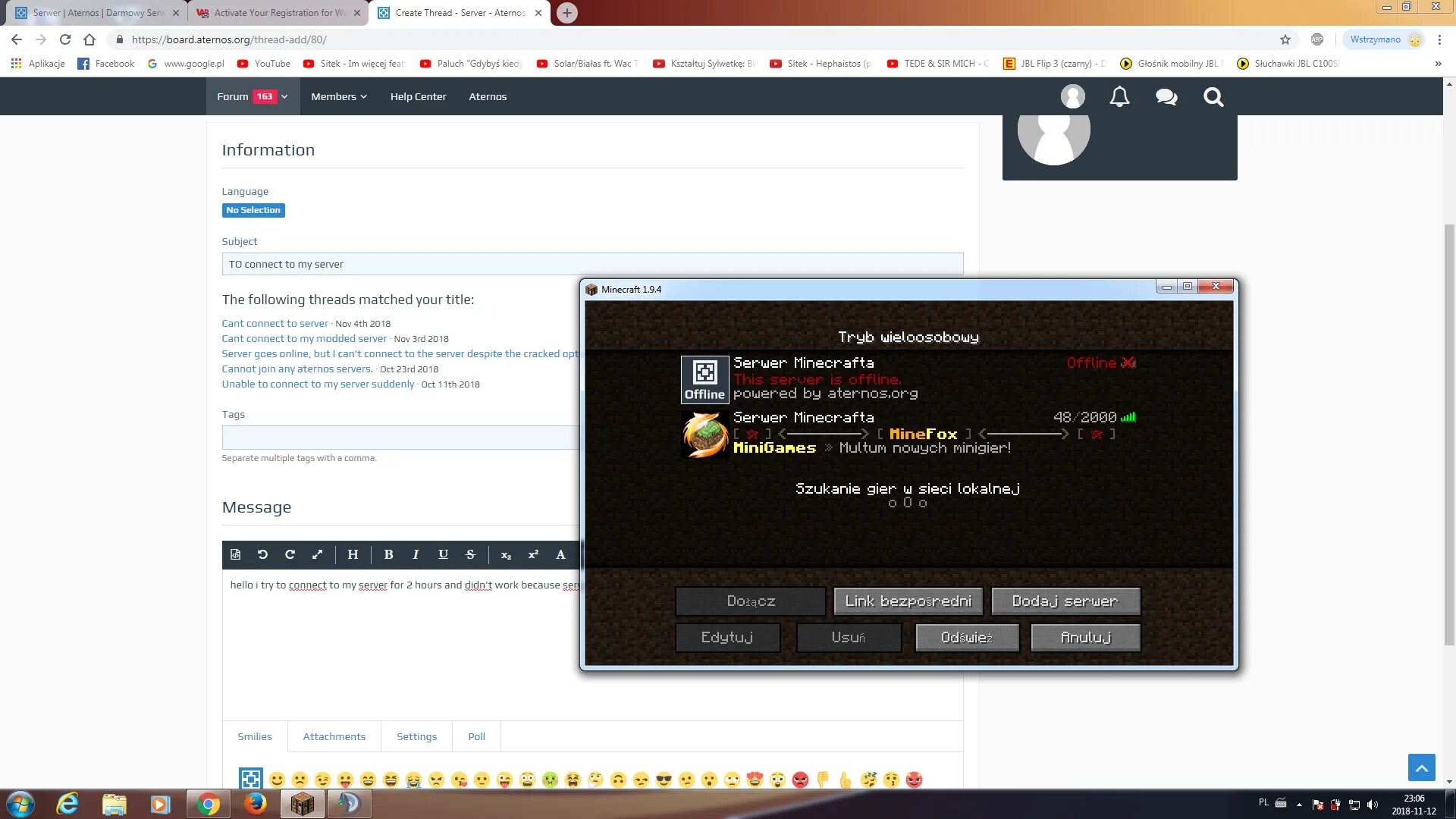Toggle bold formatting
Screen dimensions: 1456x819
[388, 554]
